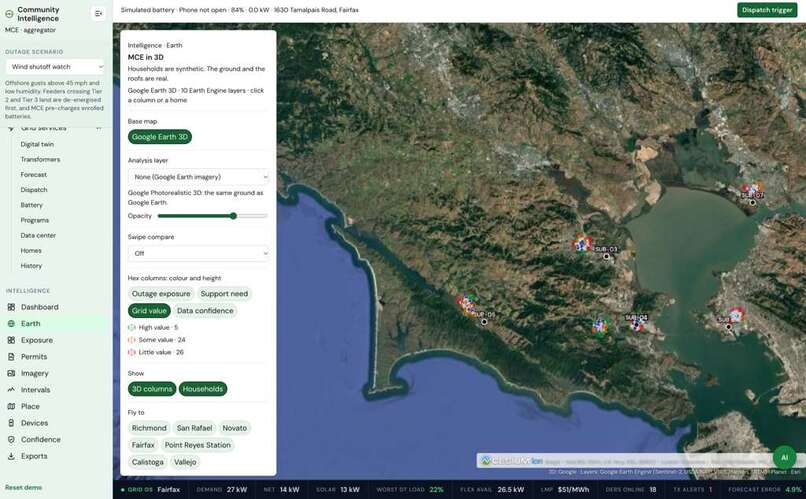
Task: Collapse the Grid services section chevron
Action: 98,127
